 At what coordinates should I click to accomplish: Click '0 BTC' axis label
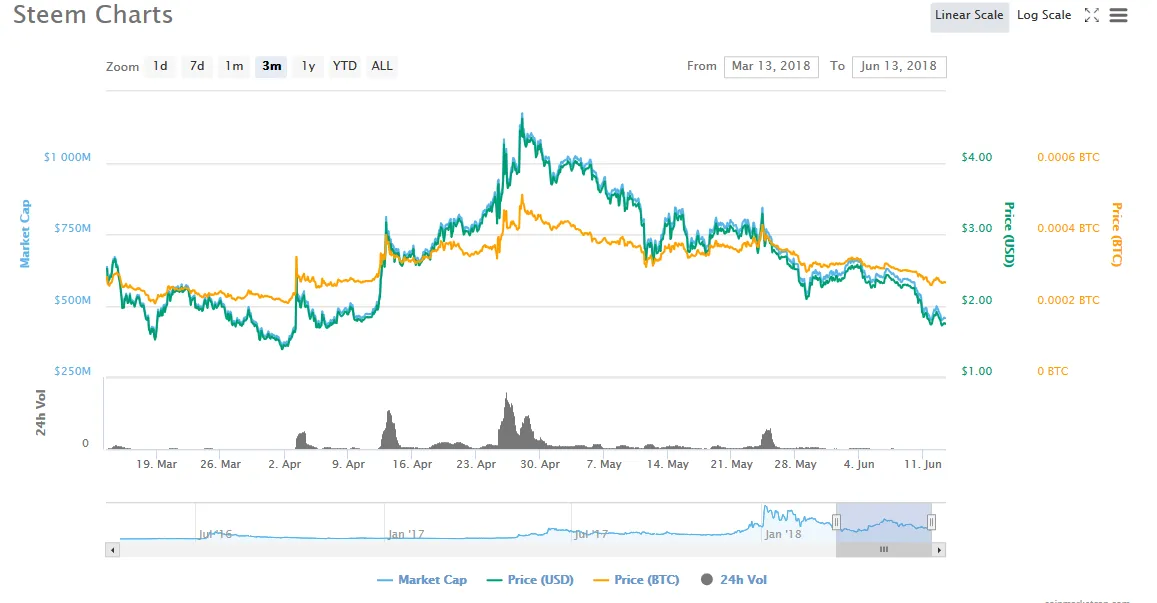tap(1053, 371)
